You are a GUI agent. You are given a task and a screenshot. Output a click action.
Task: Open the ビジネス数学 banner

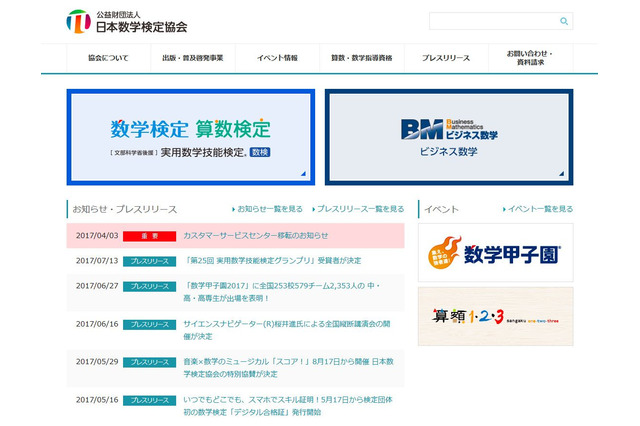click(x=449, y=137)
